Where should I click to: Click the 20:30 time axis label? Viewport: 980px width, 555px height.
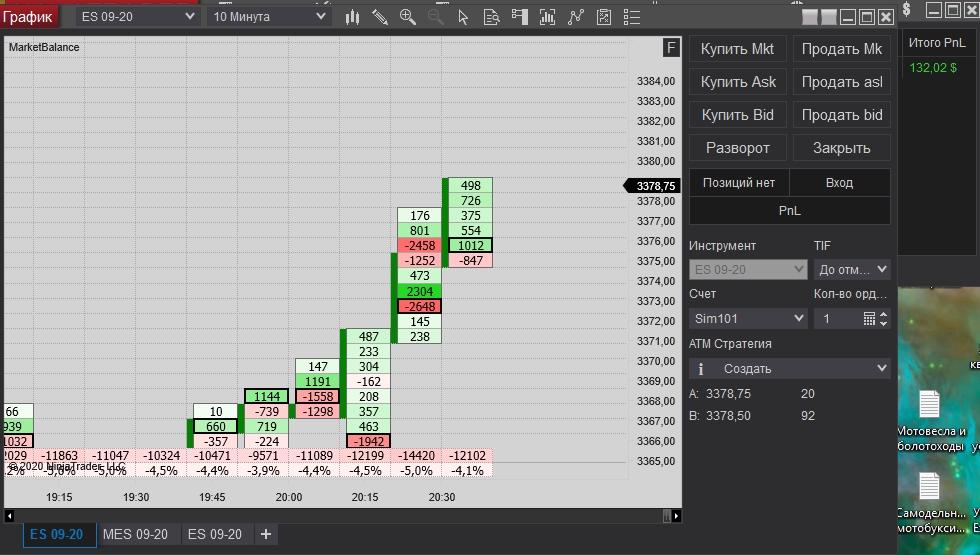[442, 498]
